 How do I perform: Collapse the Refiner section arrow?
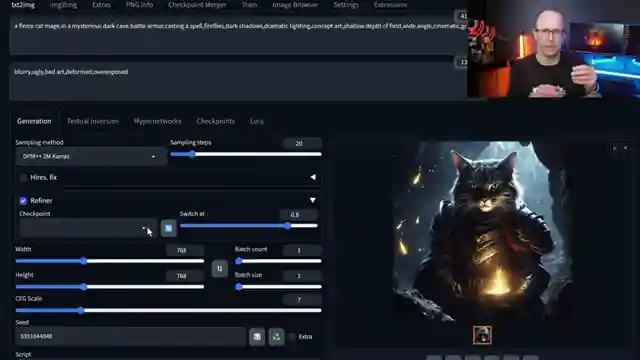pyautogui.click(x=313, y=200)
